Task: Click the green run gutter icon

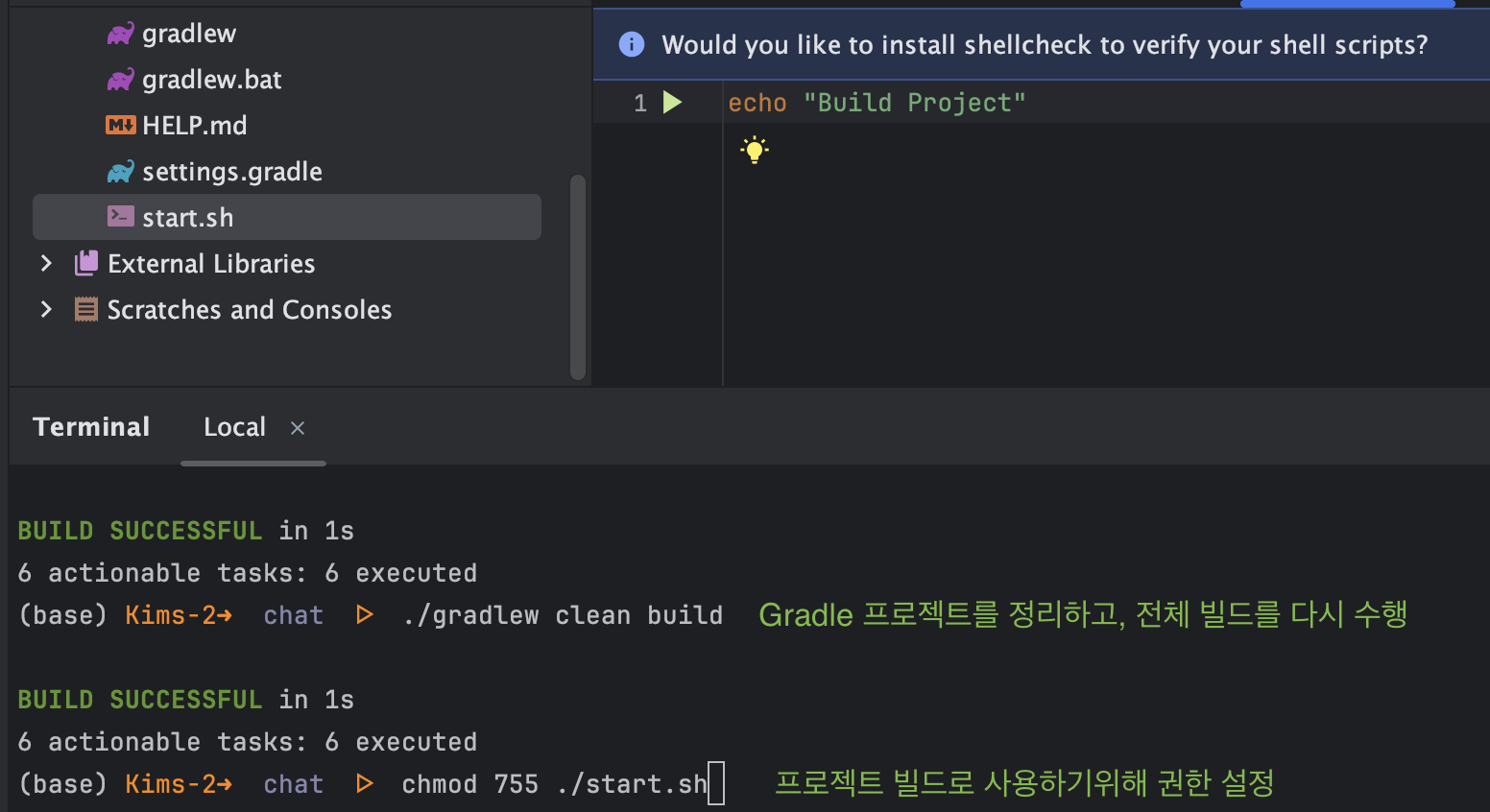Action: click(x=673, y=103)
